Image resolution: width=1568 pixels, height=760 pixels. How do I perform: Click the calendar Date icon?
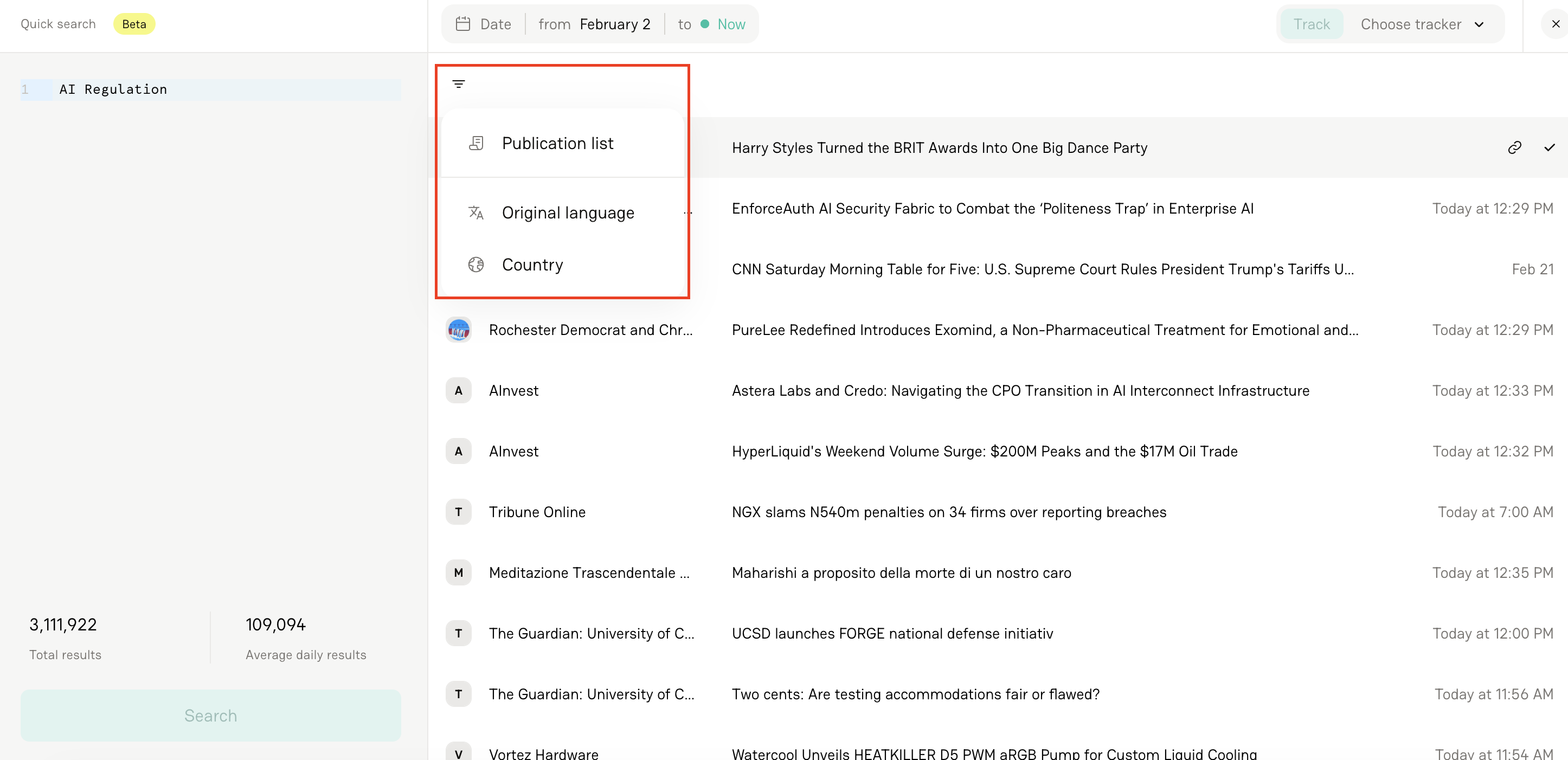pyautogui.click(x=462, y=24)
